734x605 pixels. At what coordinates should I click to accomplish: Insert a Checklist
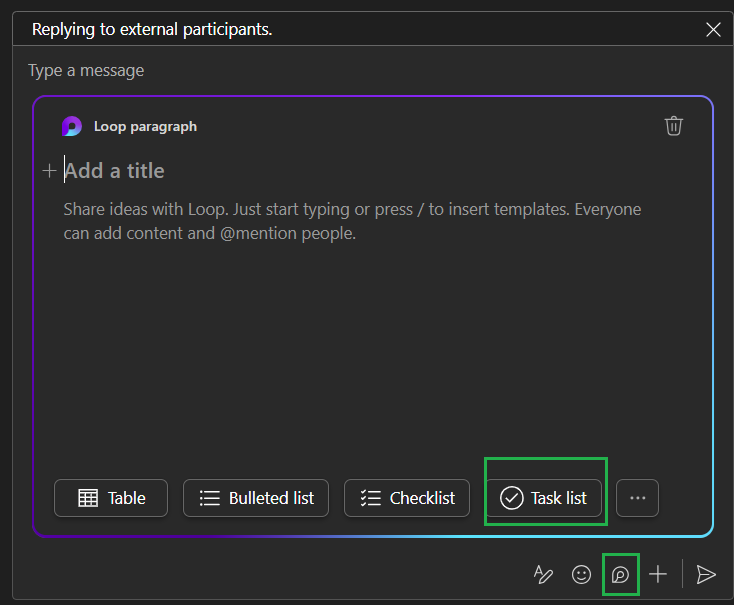click(x=407, y=498)
